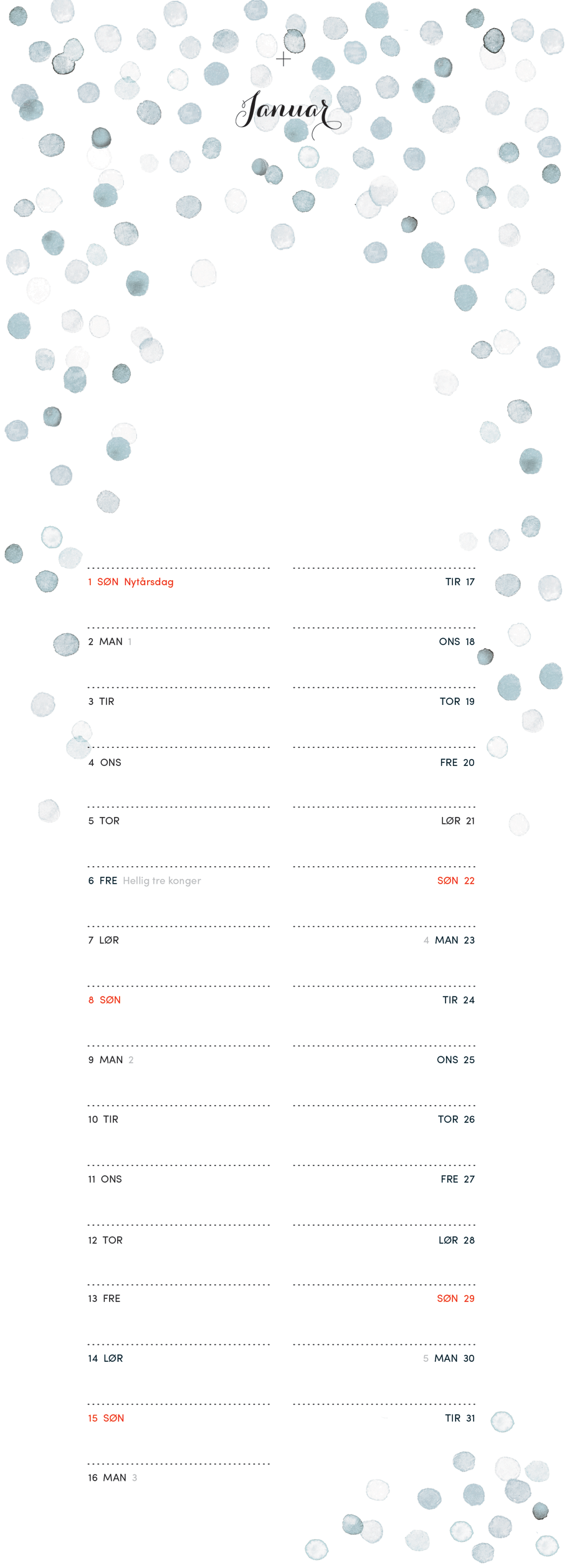Select the red SØN 22 entry
Screen dimensions: 567x1568
[x=456, y=881]
